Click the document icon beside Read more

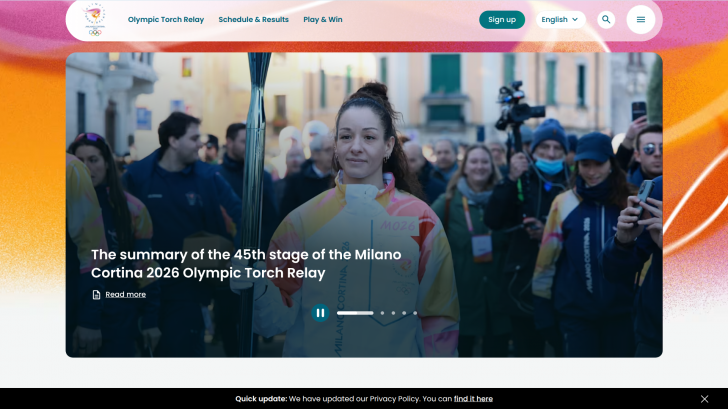[96, 295]
